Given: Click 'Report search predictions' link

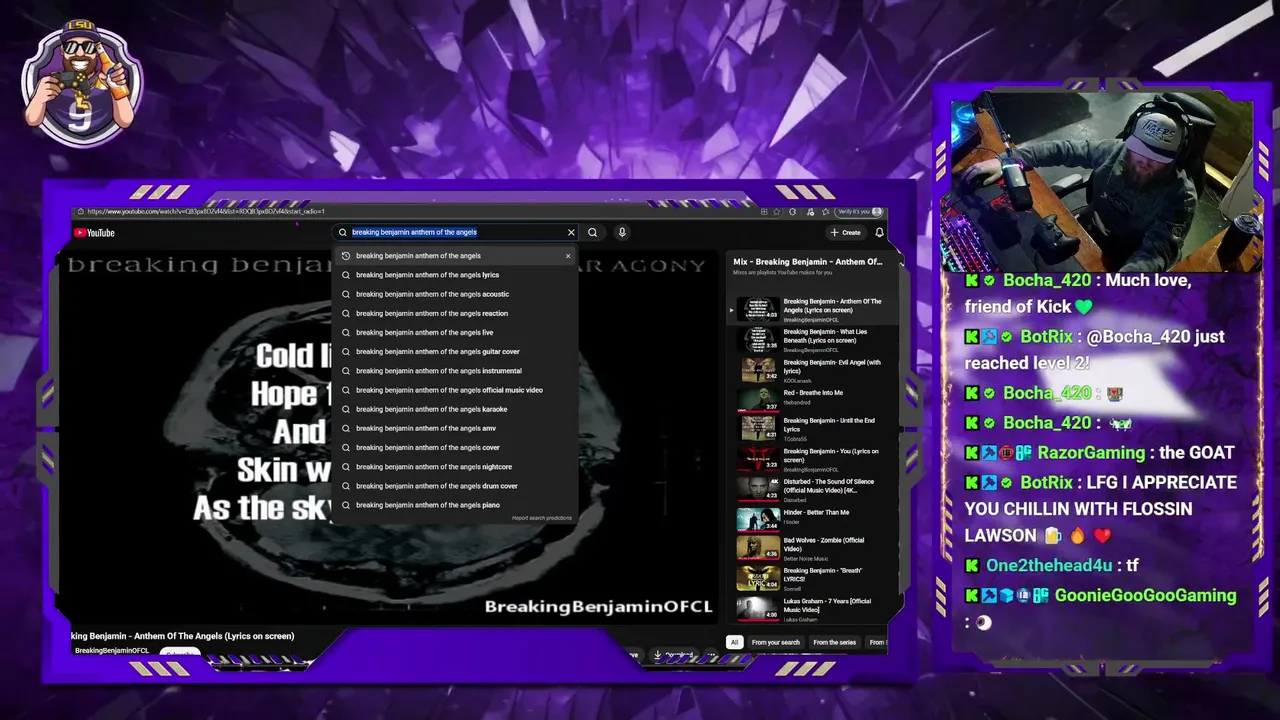Looking at the screenshot, I should click(x=542, y=518).
